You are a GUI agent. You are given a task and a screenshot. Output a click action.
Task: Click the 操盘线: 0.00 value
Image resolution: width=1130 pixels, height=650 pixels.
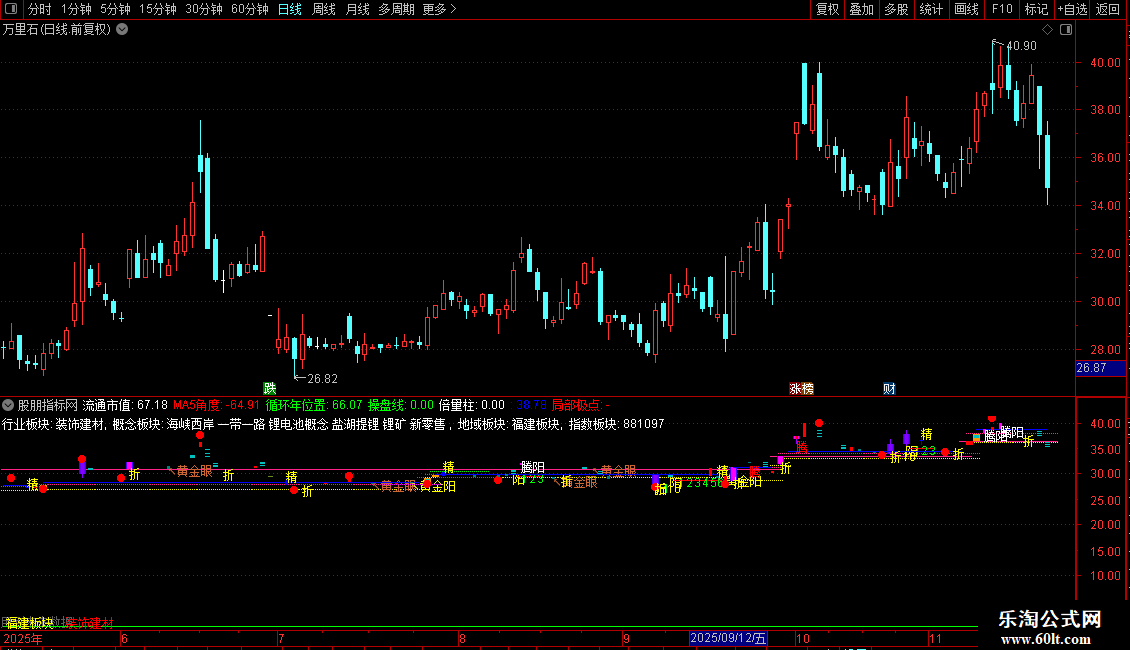point(401,406)
